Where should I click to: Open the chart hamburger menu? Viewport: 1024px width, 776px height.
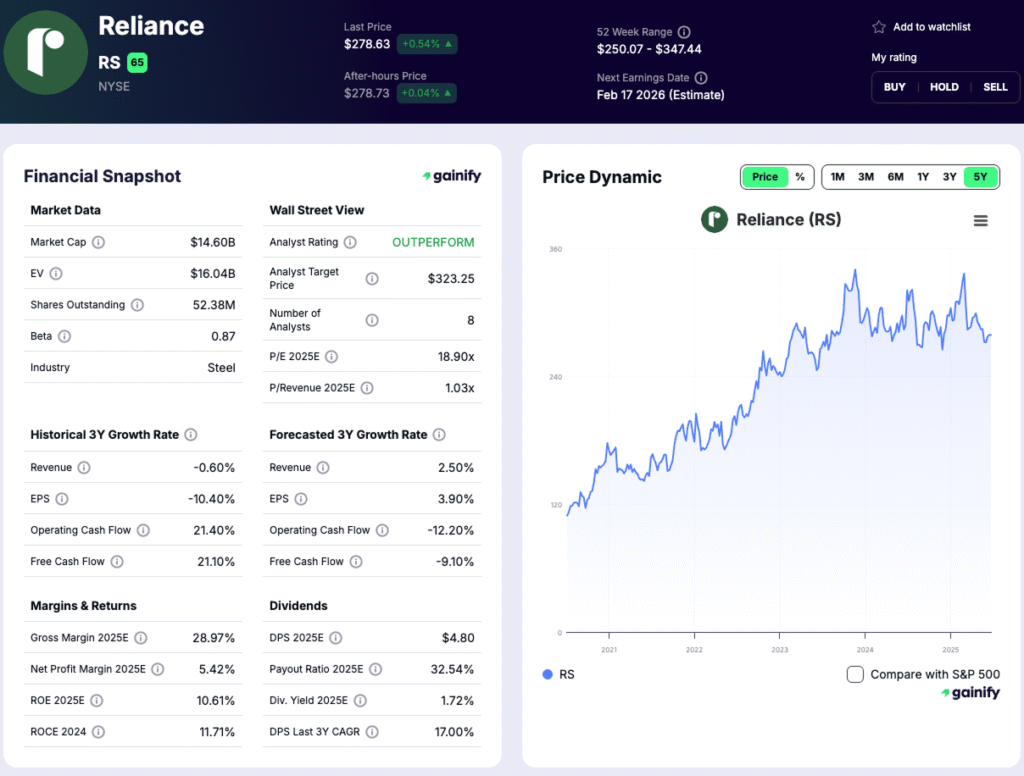[x=981, y=220]
